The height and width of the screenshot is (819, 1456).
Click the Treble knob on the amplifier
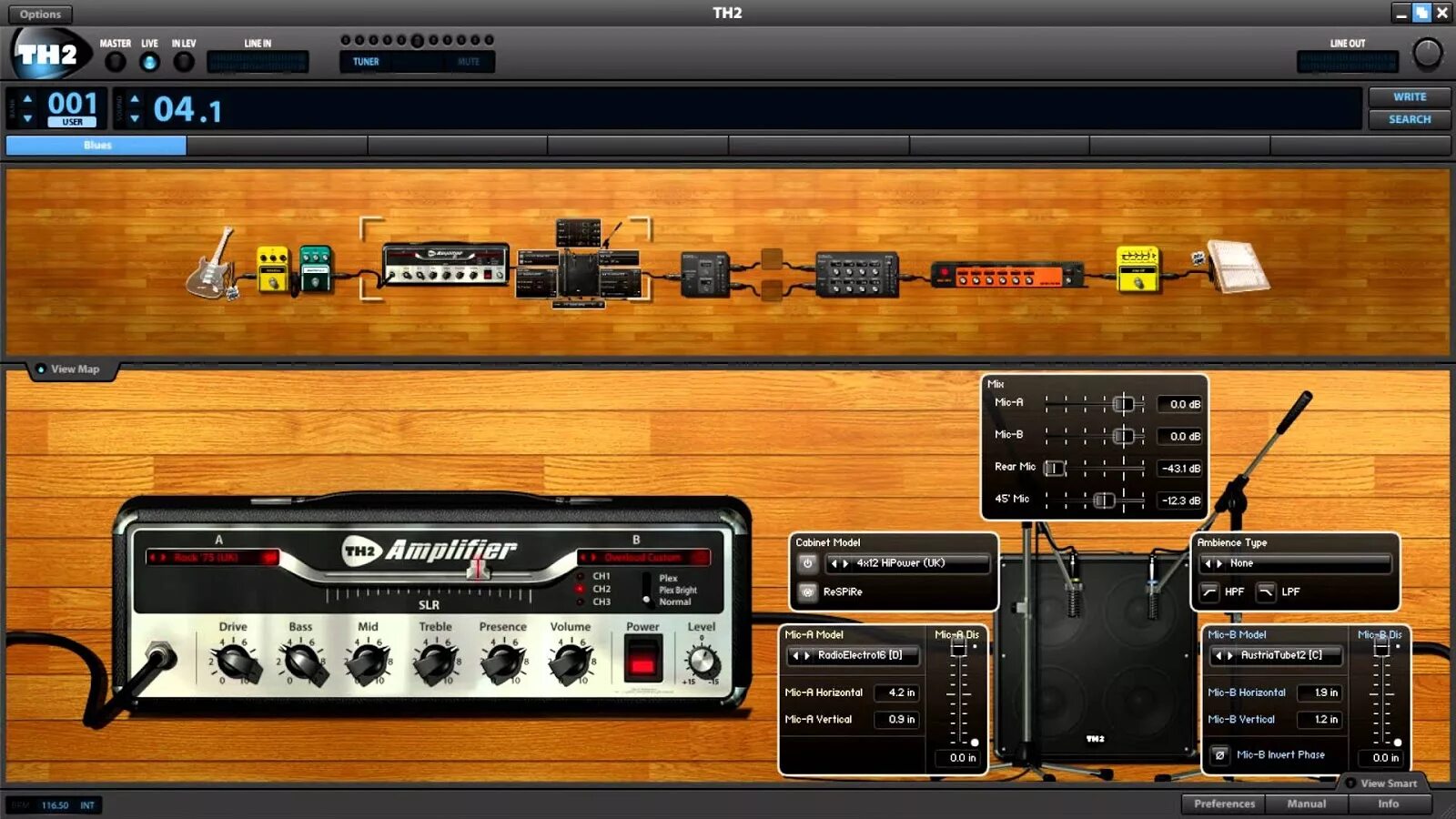click(436, 662)
